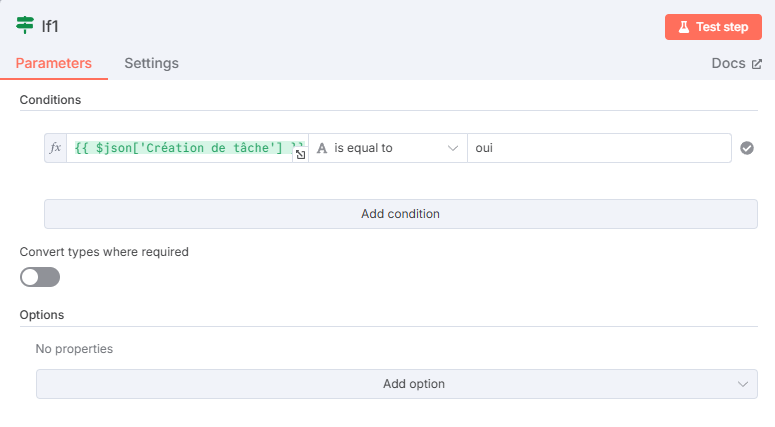Open the 'is equal to' operator dropdown

click(x=388, y=148)
